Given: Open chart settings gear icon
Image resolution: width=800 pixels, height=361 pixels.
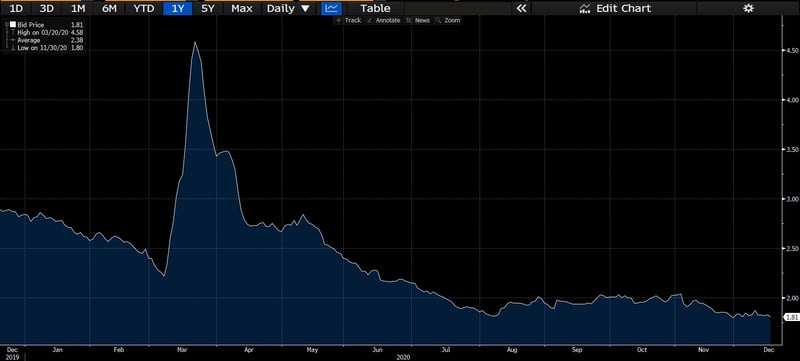Looking at the screenshot, I should pos(748,8).
